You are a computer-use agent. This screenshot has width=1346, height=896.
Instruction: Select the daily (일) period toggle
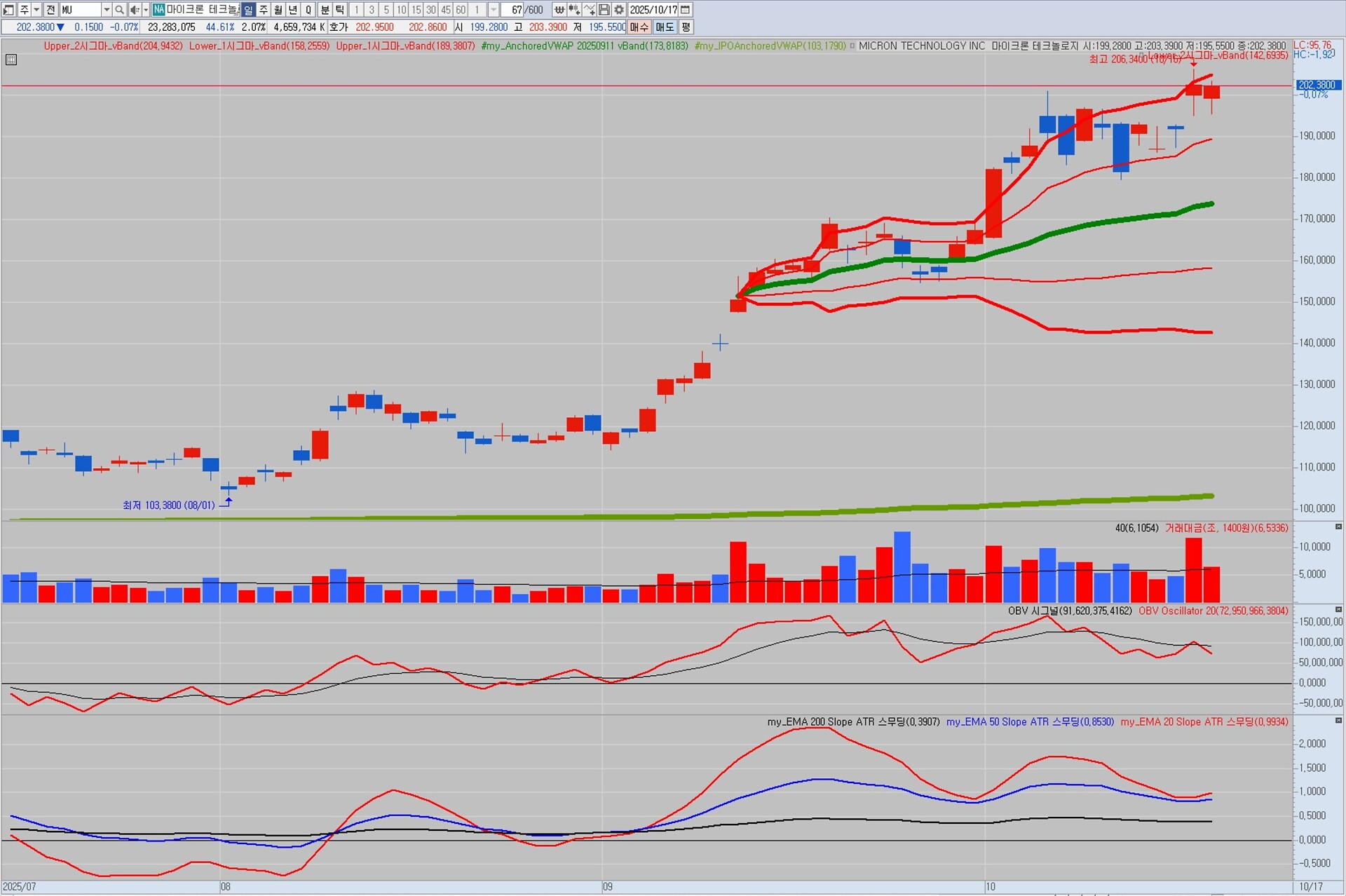click(248, 10)
